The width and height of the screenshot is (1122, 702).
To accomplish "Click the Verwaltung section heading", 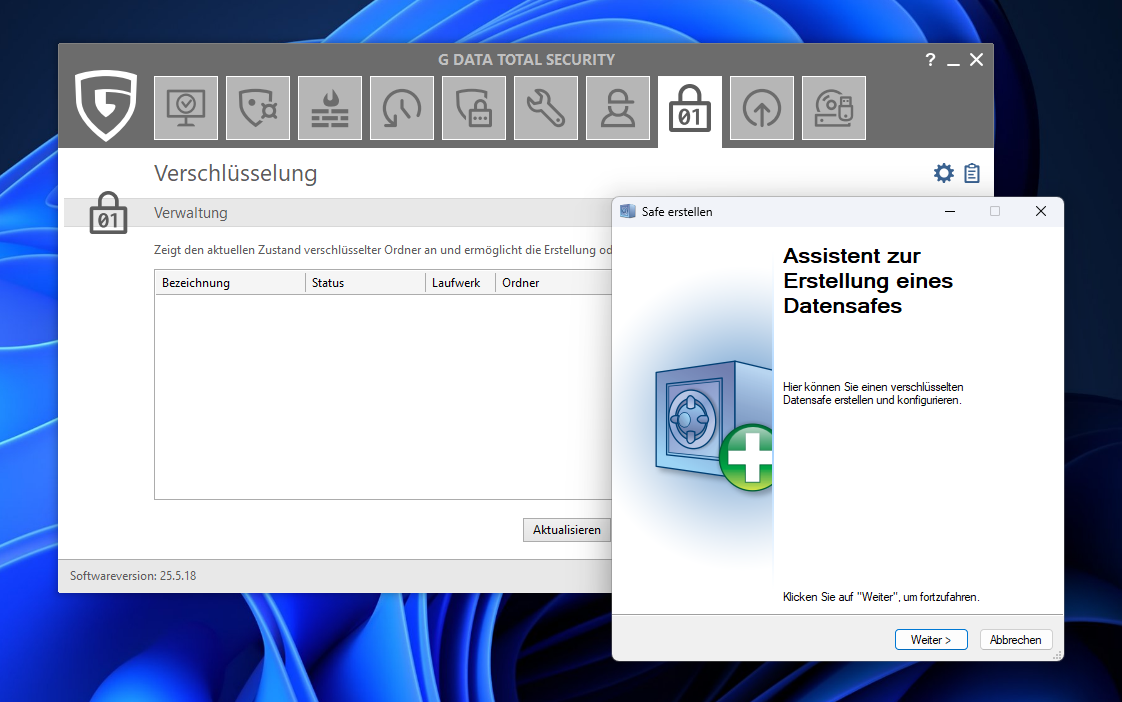I will 190,213.
